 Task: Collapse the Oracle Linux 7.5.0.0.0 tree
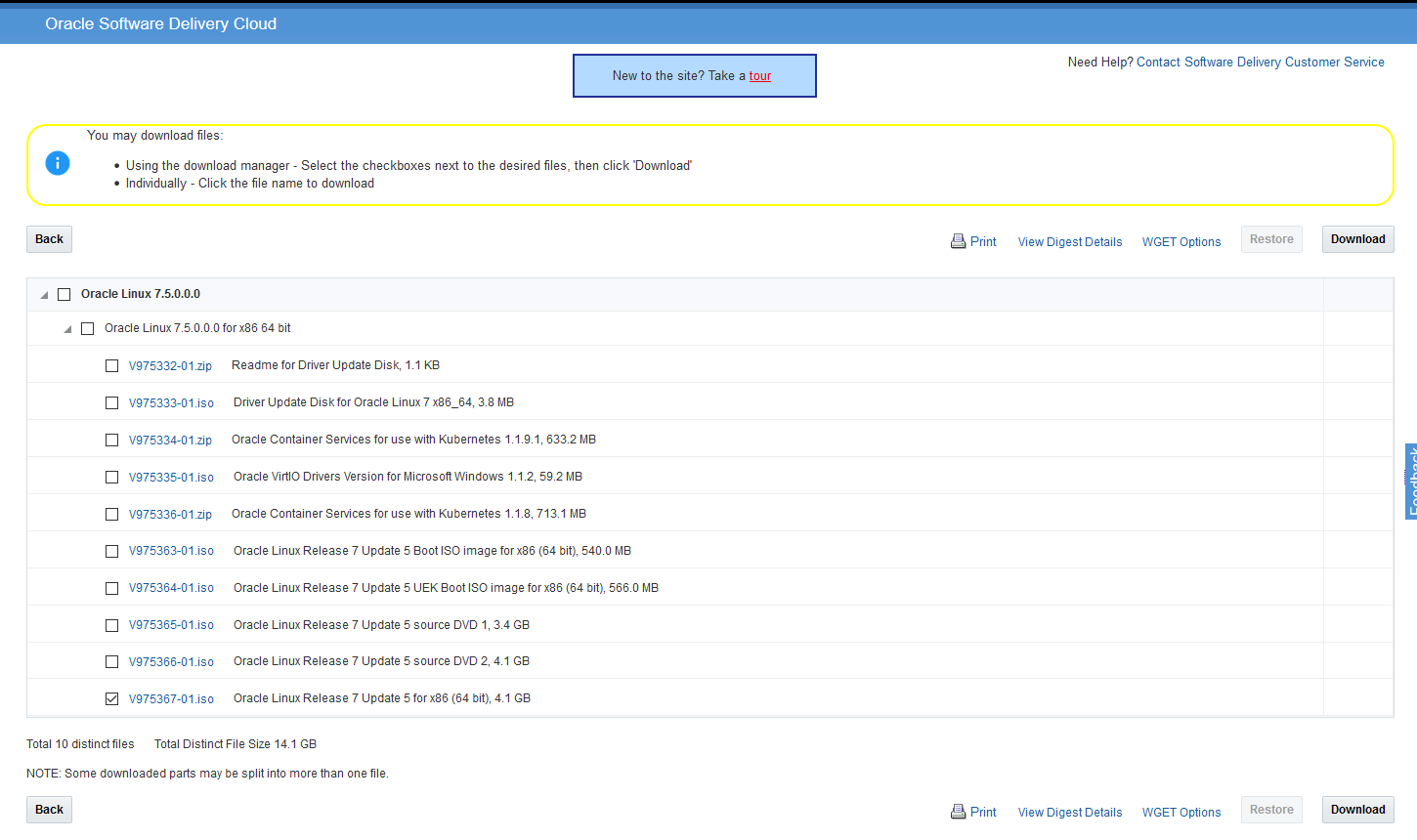(43, 293)
